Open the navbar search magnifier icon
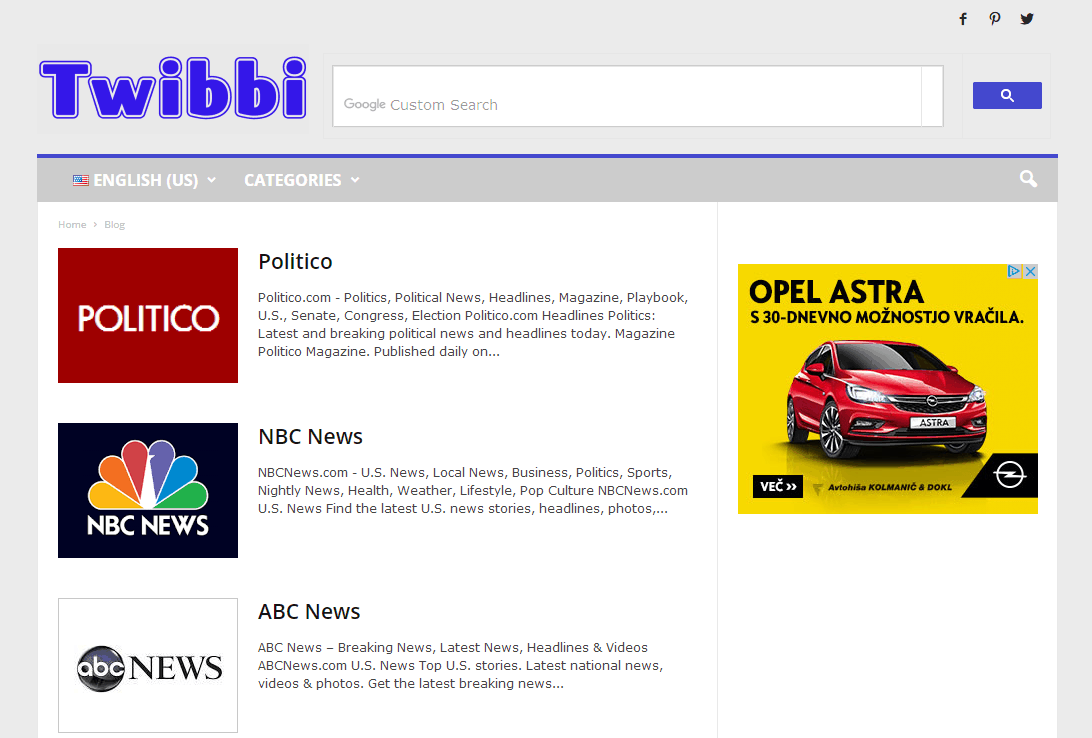 (1028, 179)
